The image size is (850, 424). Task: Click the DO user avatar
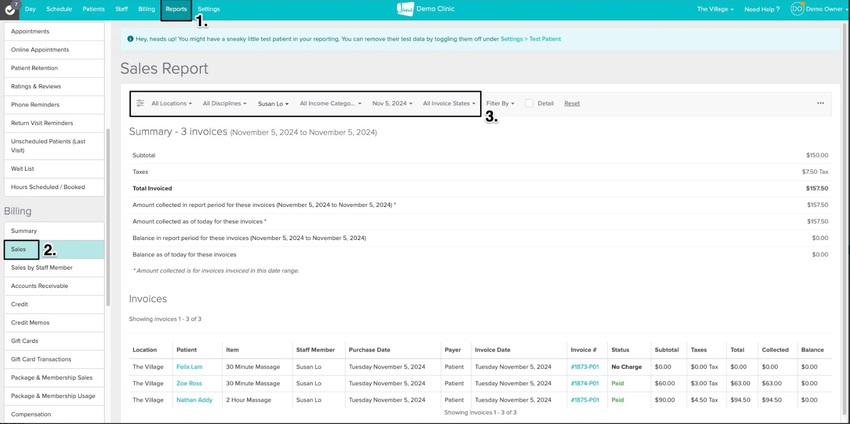click(797, 9)
